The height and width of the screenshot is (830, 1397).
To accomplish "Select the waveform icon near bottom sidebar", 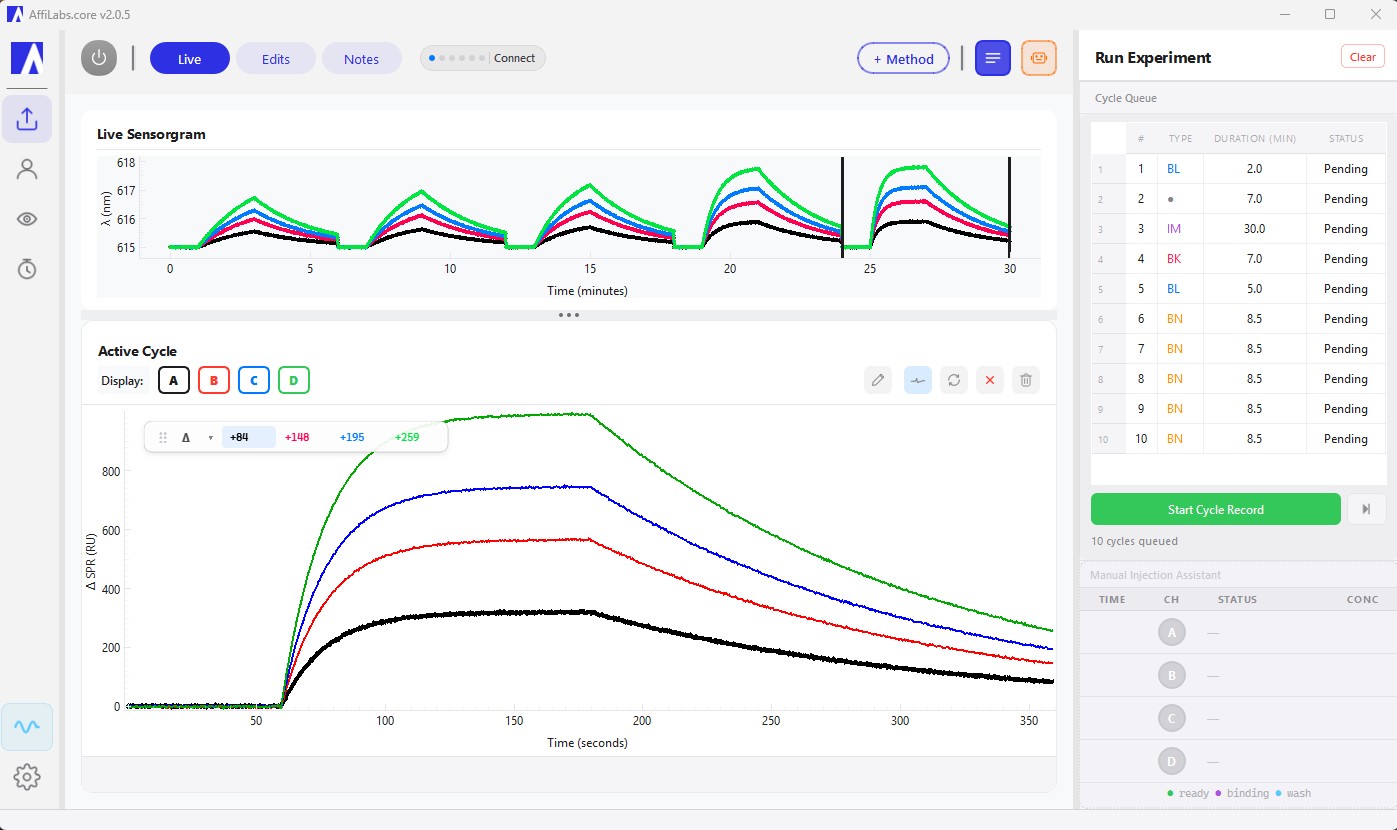I will 27,727.
